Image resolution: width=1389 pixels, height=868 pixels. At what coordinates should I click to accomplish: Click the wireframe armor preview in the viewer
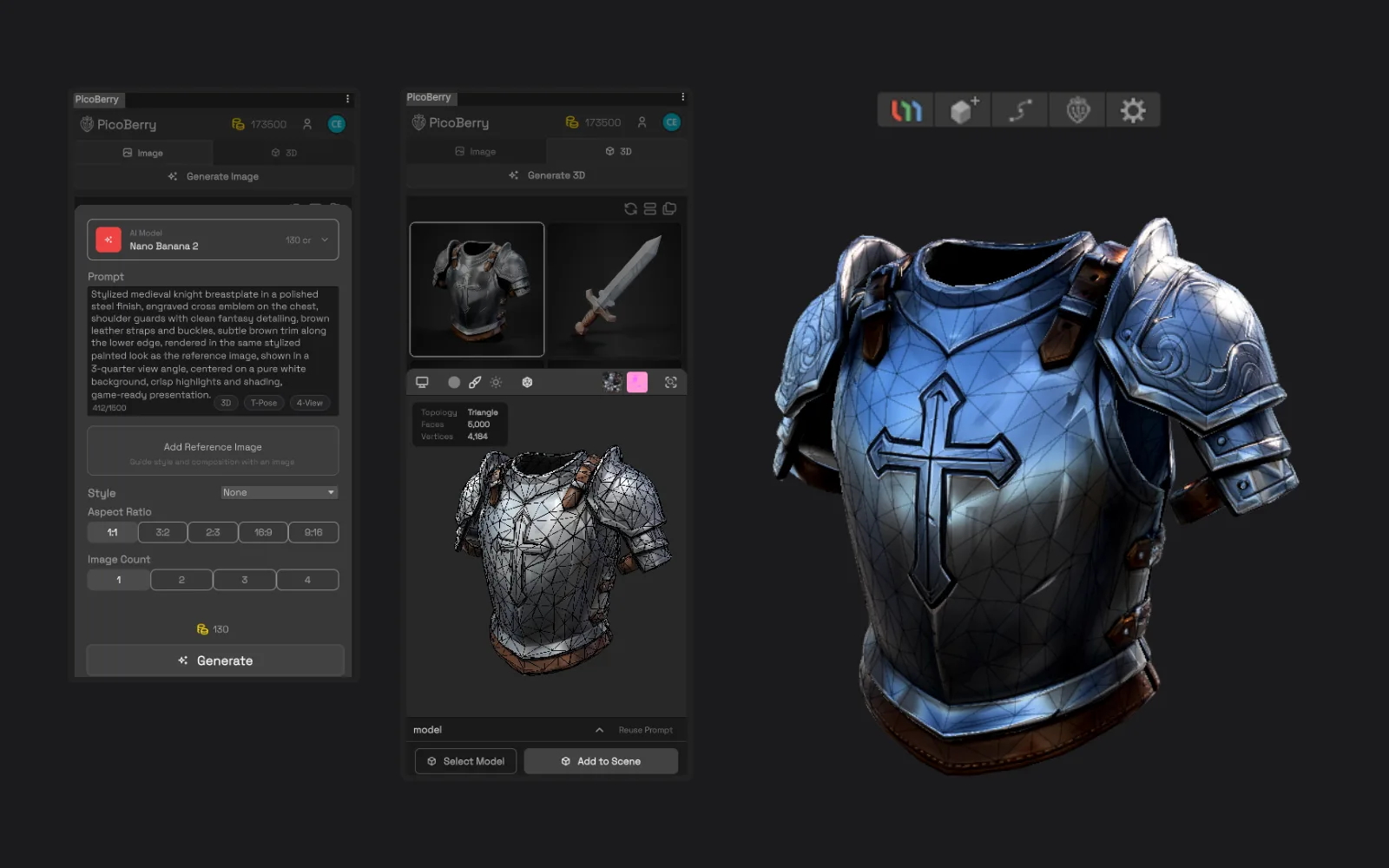[563, 560]
